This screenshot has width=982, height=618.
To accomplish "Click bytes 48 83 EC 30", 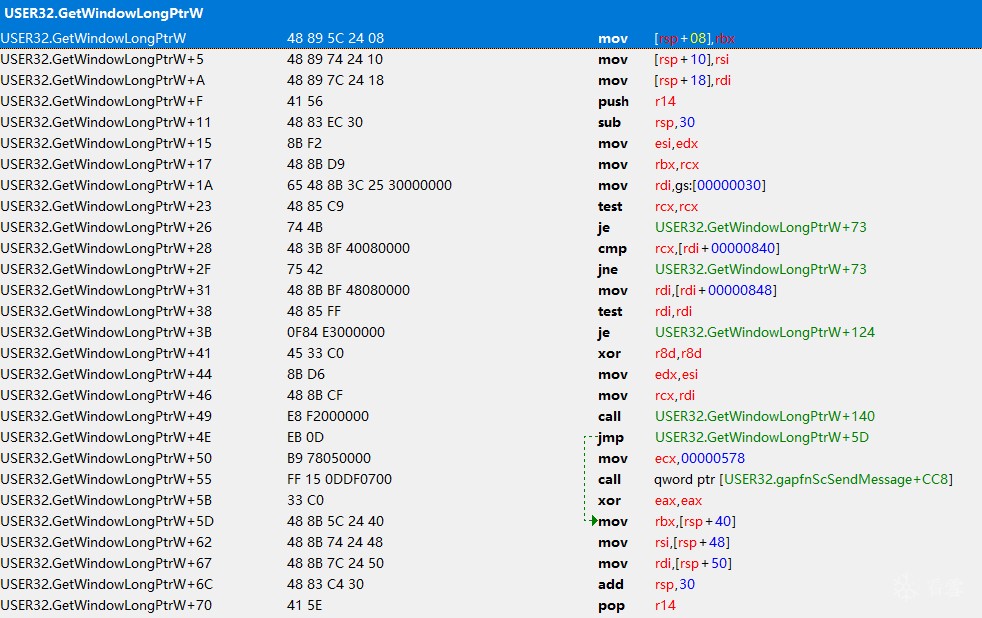I will [x=324, y=122].
